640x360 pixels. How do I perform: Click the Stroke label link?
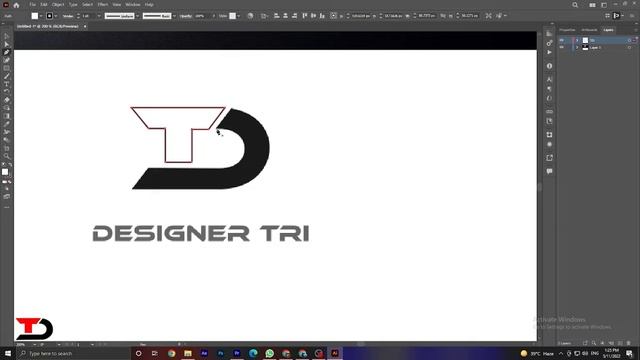click(x=68, y=16)
